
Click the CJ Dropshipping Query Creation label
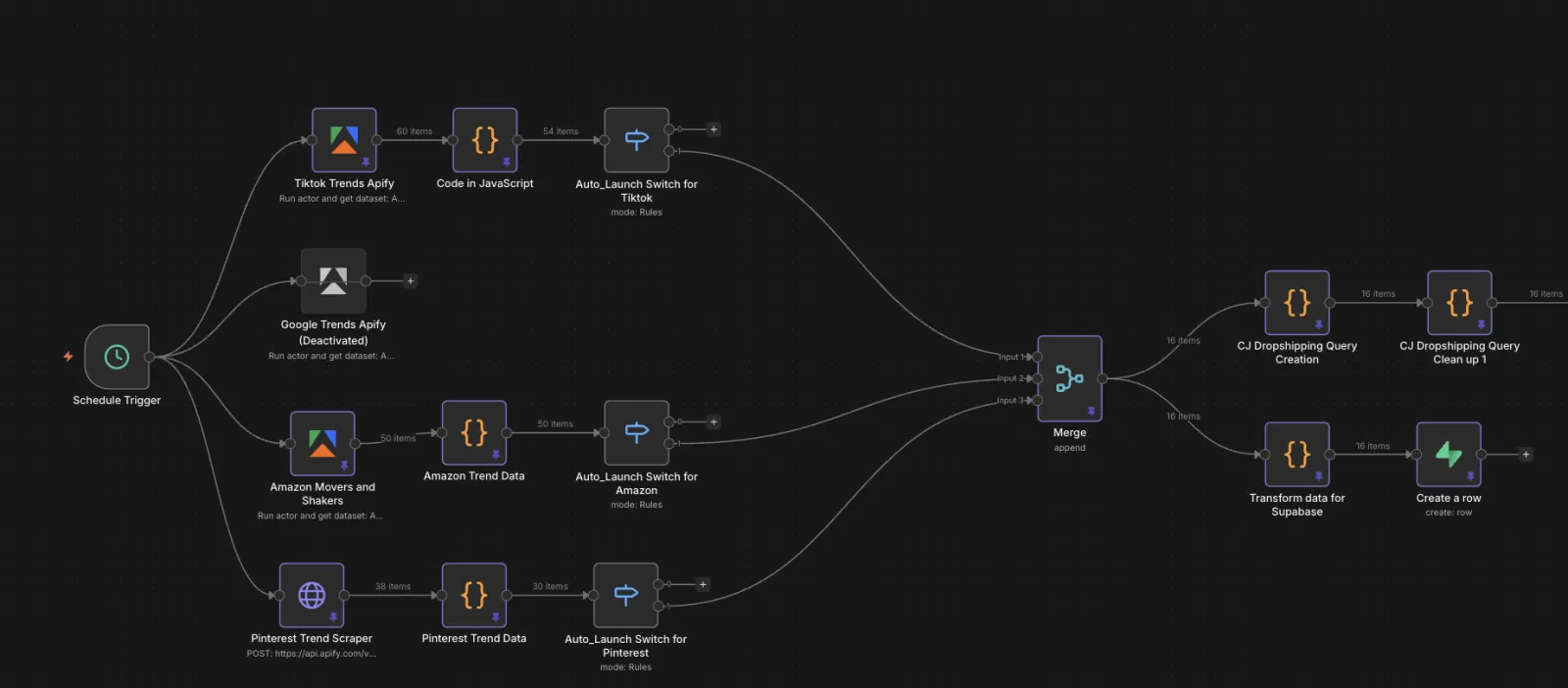point(1298,353)
